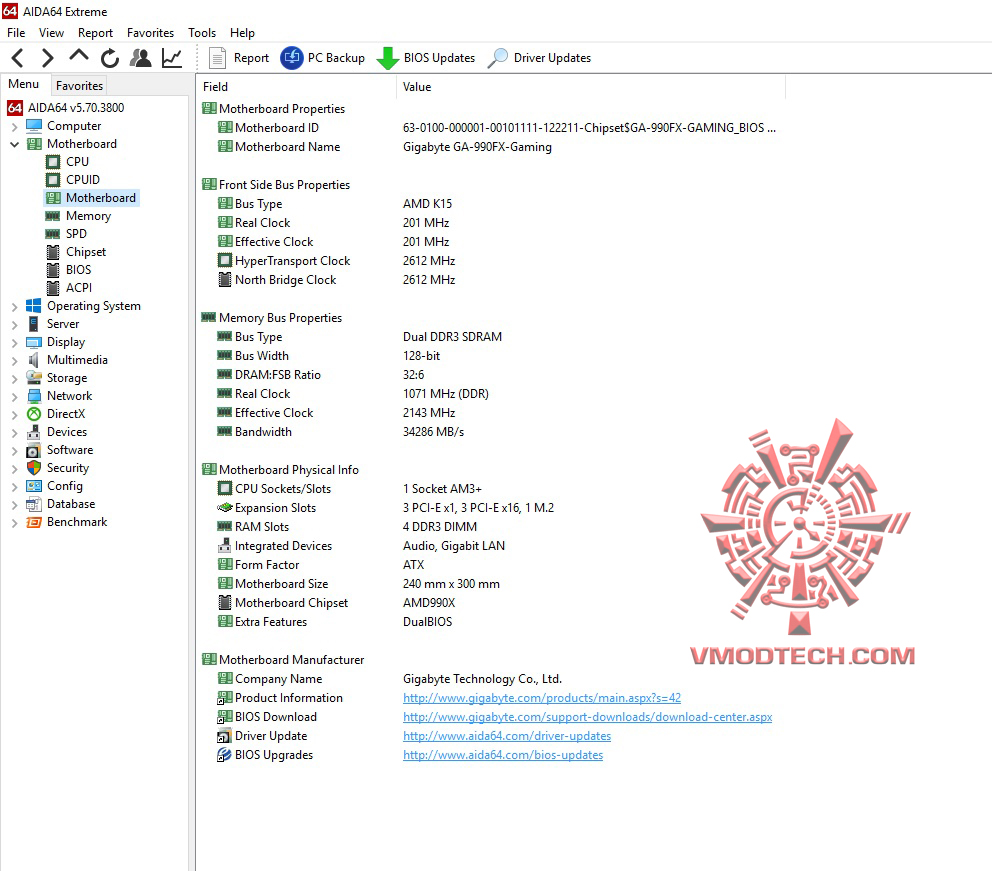Open the View menu

point(51,33)
